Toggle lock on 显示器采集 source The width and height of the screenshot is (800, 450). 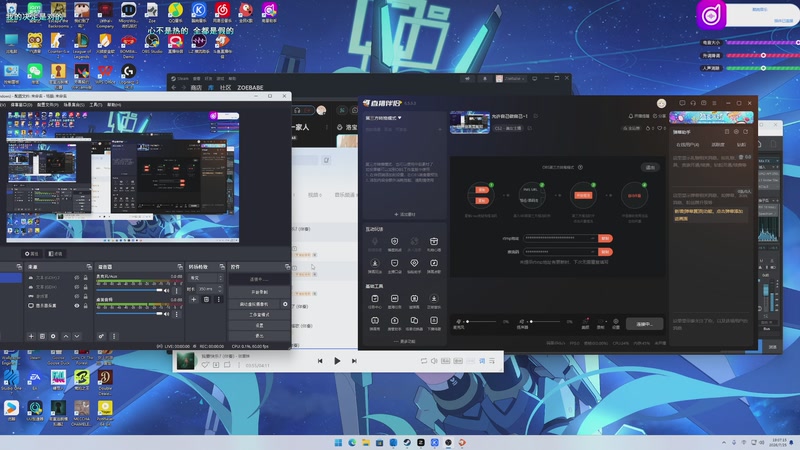click(85, 306)
